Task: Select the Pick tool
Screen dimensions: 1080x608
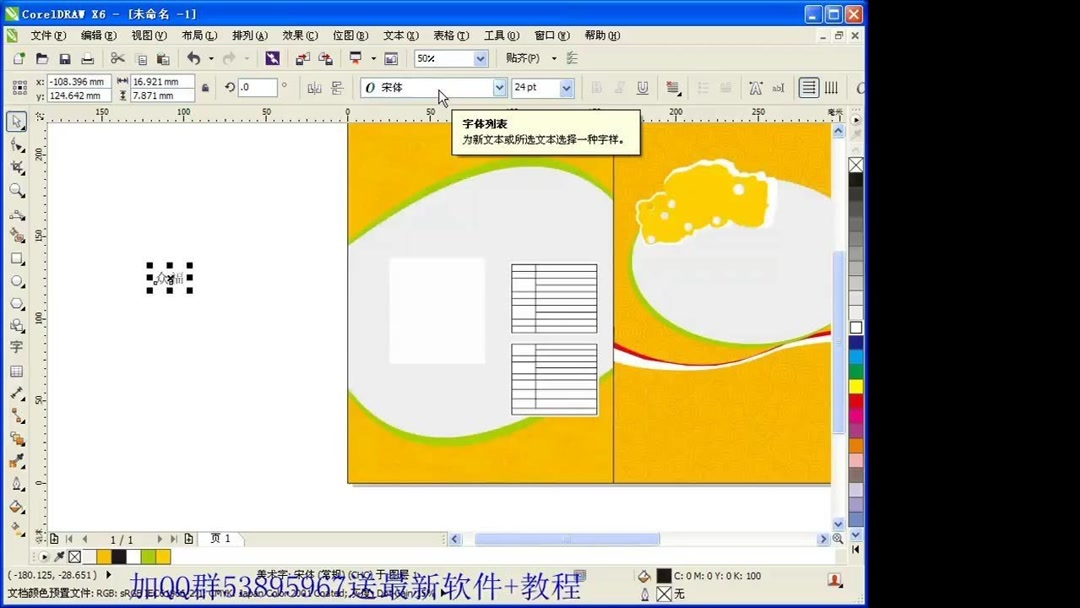Action: (x=16, y=121)
